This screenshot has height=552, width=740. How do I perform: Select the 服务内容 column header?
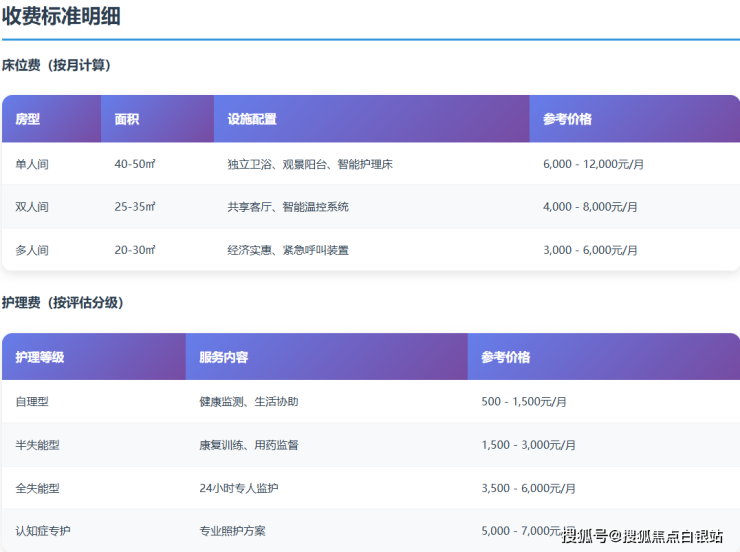coord(224,357)
